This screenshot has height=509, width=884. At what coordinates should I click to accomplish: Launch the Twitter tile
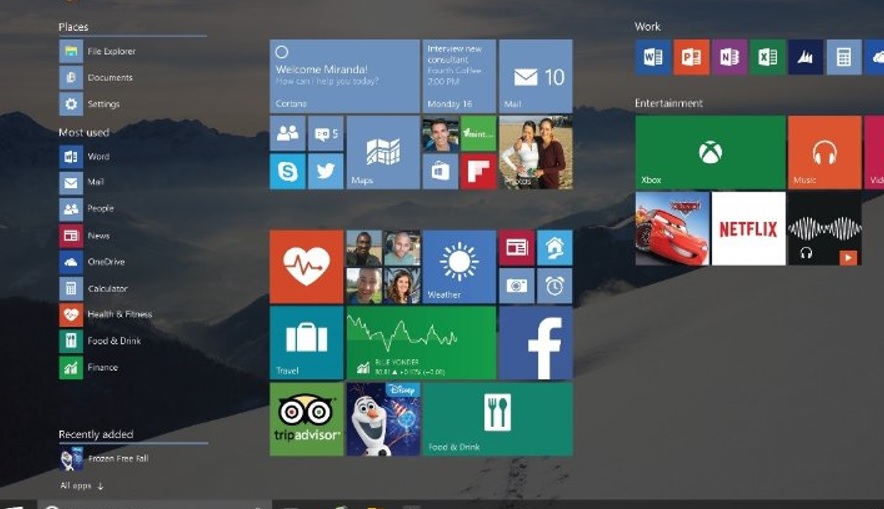click(326, 171)
